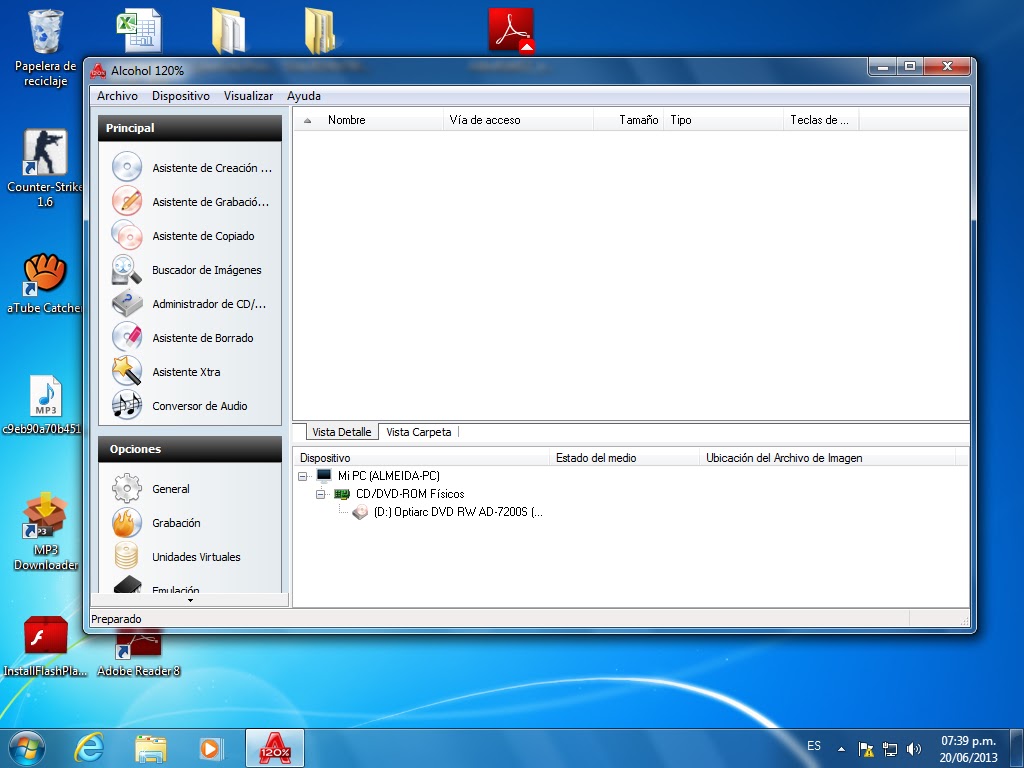Select the Excel file icon on the desktop
Screen dimensions: 1024x768
[x=138, y=30]
